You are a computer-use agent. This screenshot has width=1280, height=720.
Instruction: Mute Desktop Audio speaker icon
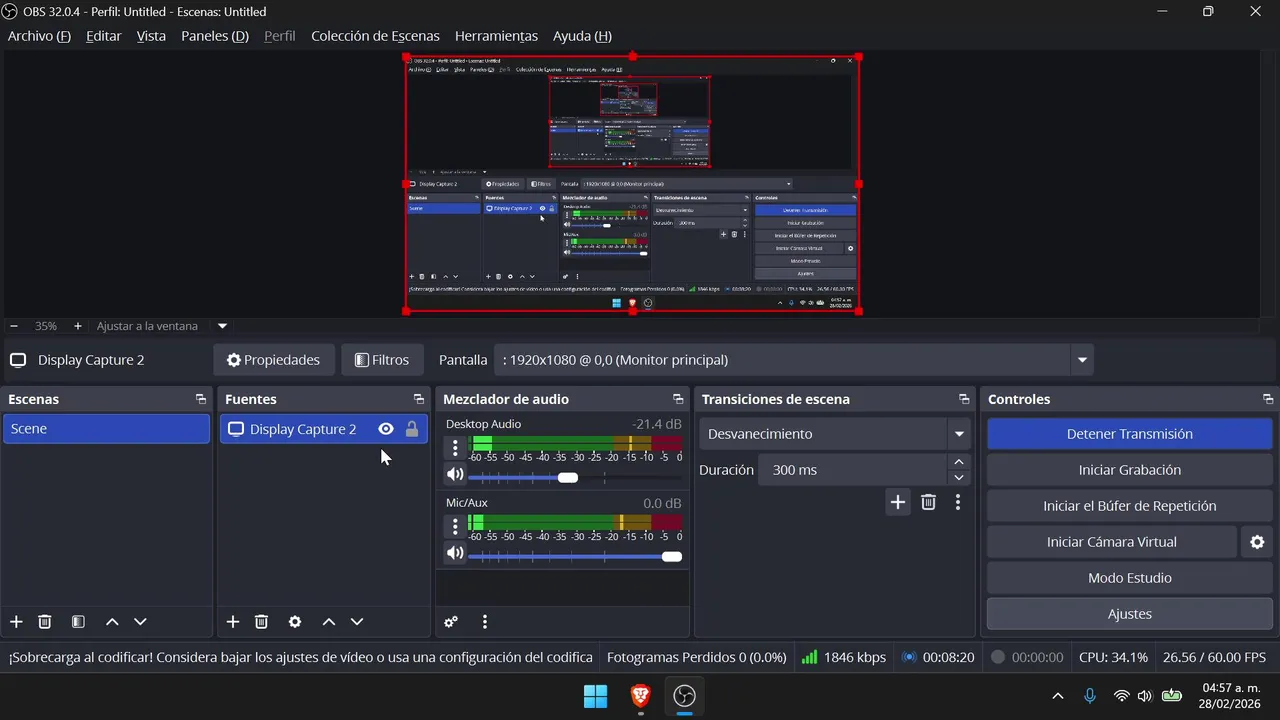(x=455, y=475)
